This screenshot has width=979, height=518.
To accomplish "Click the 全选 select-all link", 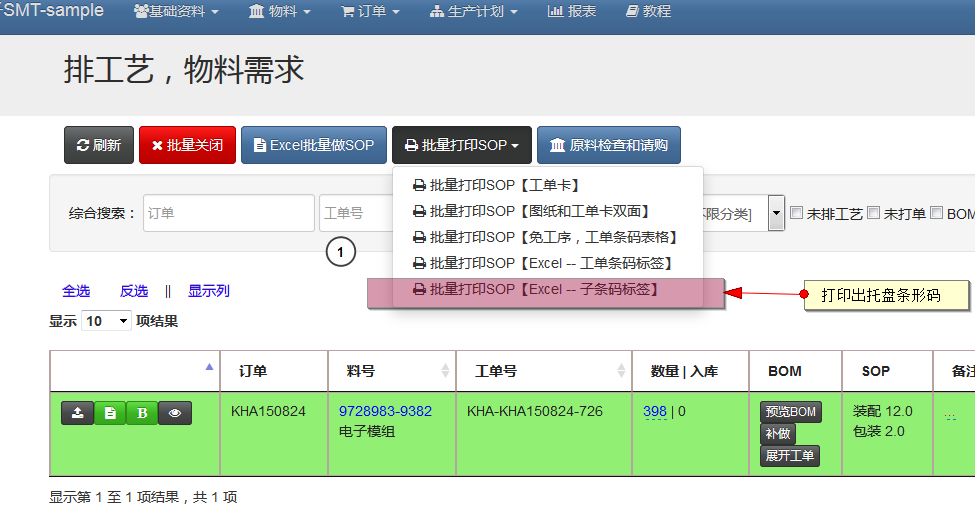I will [76, 291].
